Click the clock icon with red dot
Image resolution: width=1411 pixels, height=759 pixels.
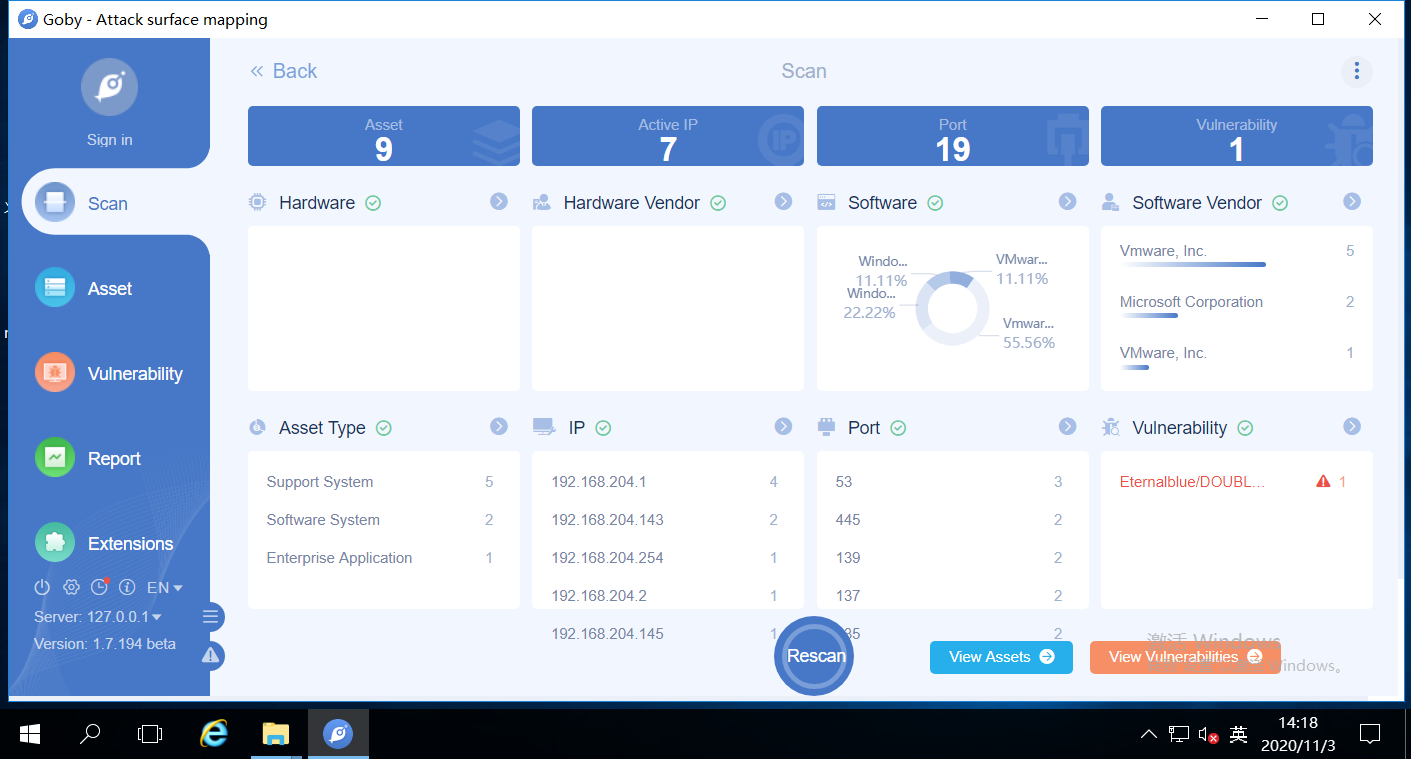pos(99,587)
